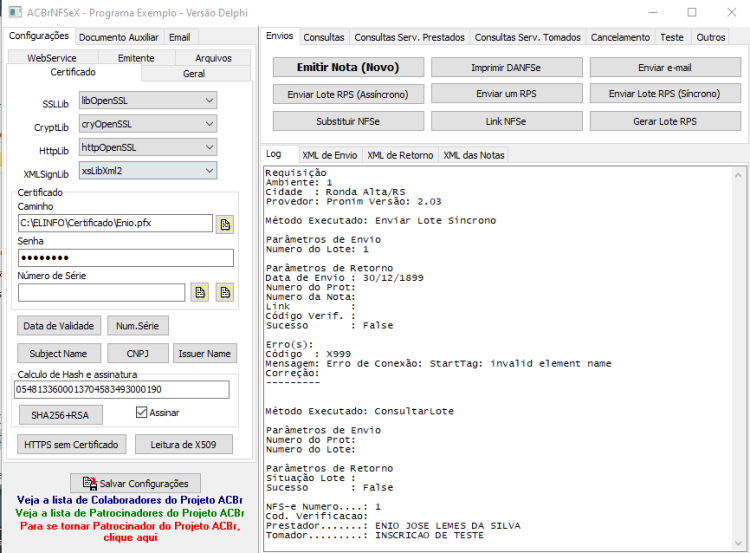750x553 pixels.
Task: Browse for certificate file path icon
Action: (225, 224)
